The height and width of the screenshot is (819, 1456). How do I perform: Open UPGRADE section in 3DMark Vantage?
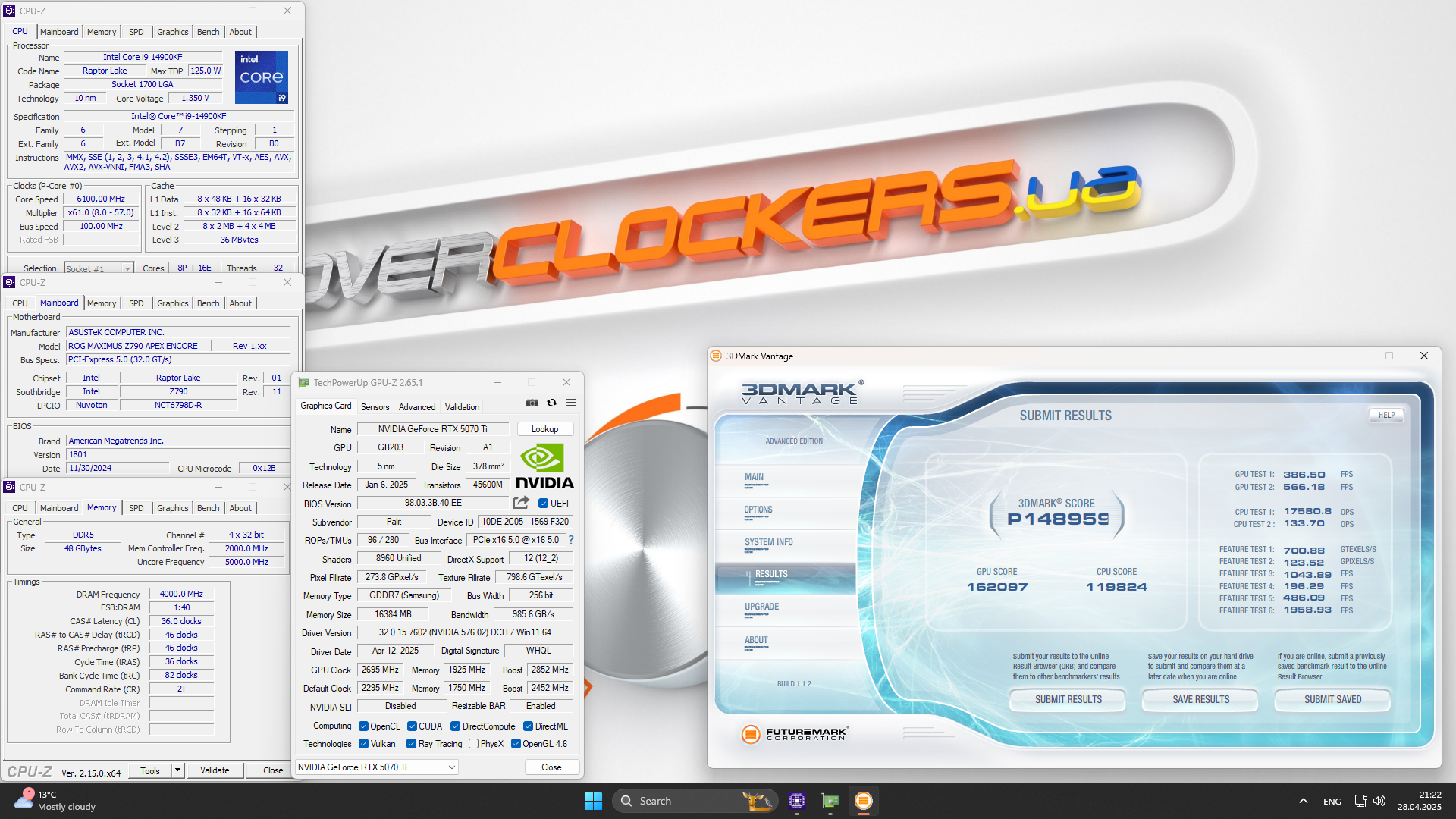click(x=761, y=607)
